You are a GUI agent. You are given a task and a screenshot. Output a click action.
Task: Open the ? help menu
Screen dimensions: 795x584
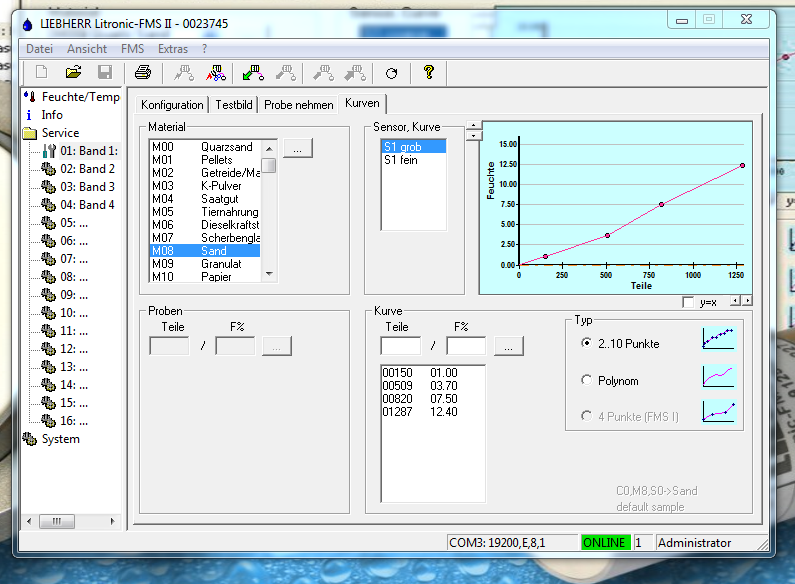pyautogui.click(x=204, y=49)
